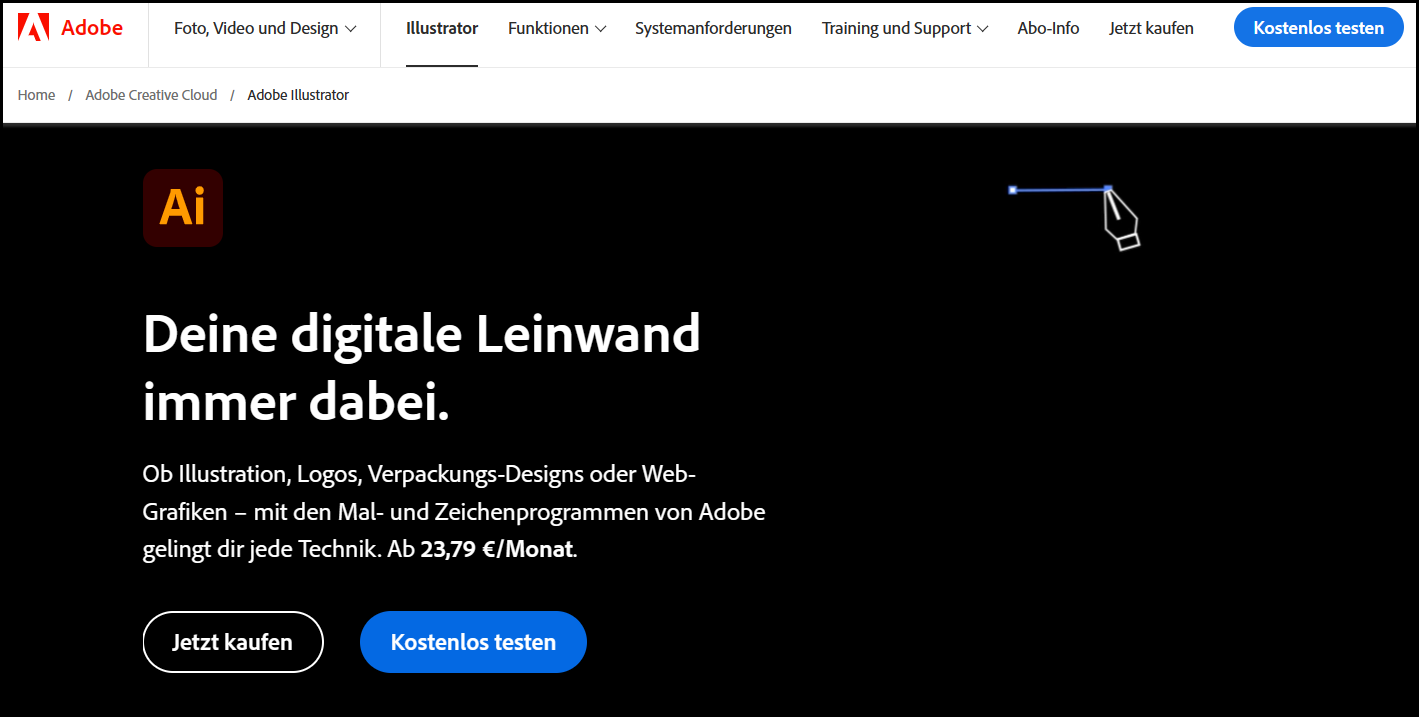Open Jetzt kaufen in top navigation
Viewport: 1419px width, 717px height.
tap(1151, 28)
